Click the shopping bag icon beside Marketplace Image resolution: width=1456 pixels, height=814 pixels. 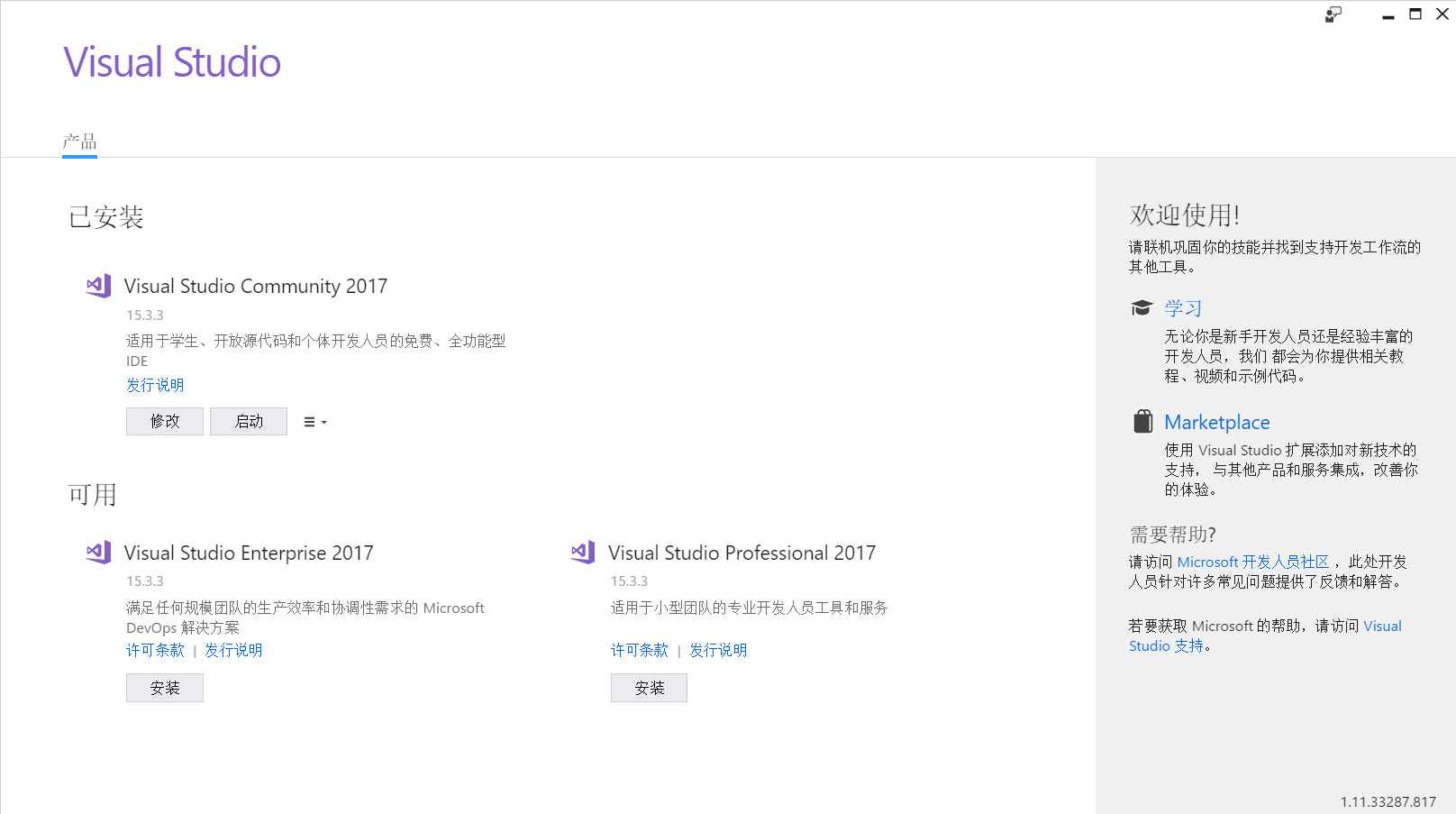coord(1142,420)
